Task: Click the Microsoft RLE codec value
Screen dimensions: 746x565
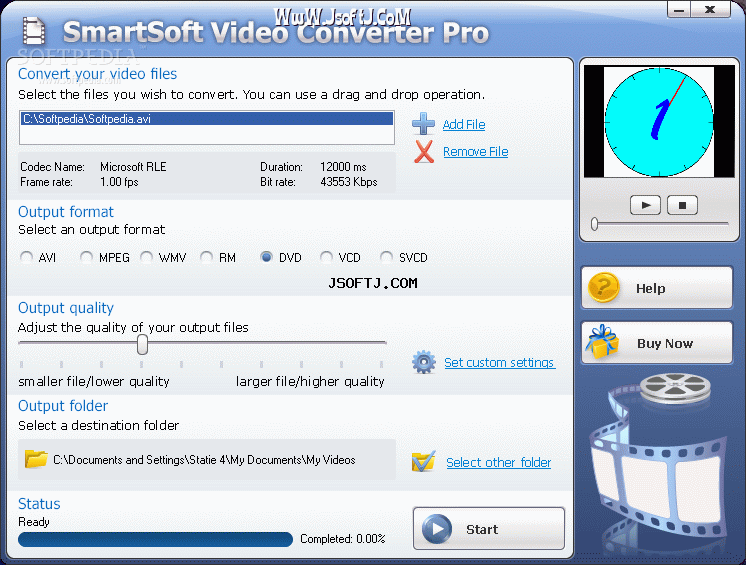Action: (x=133, y=167)
